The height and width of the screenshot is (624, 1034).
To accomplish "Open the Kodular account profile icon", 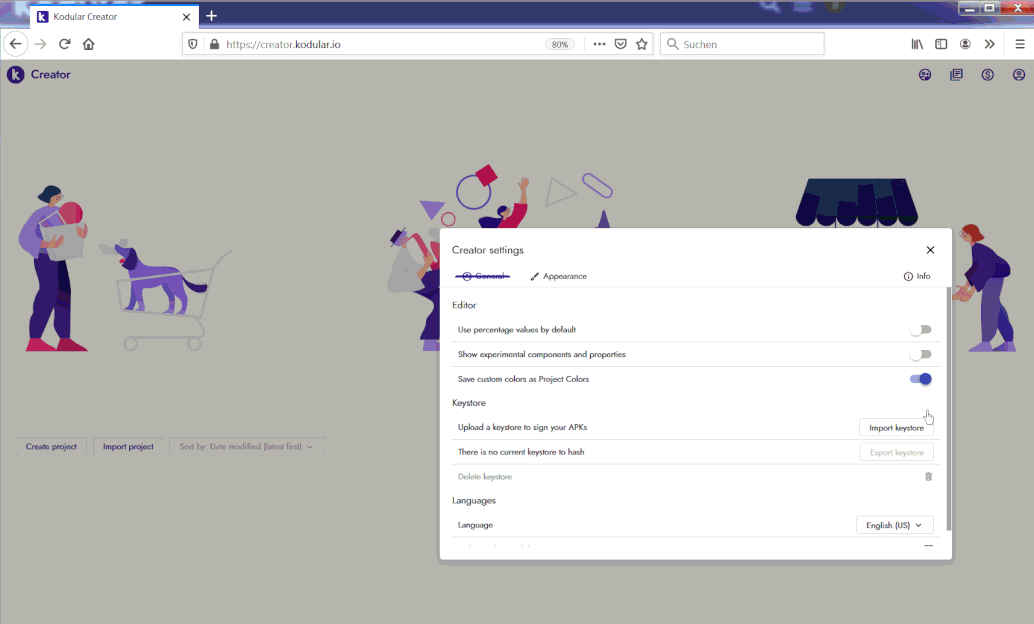I will (x=1018, y=75).
